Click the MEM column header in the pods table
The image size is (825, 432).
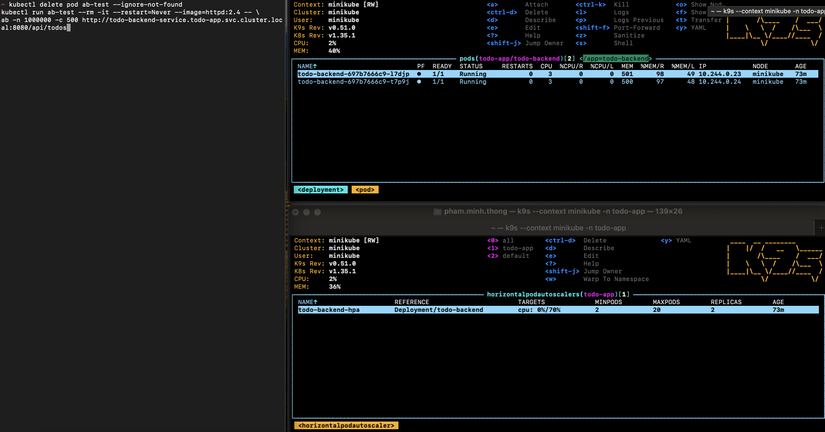tap(627, 66)
